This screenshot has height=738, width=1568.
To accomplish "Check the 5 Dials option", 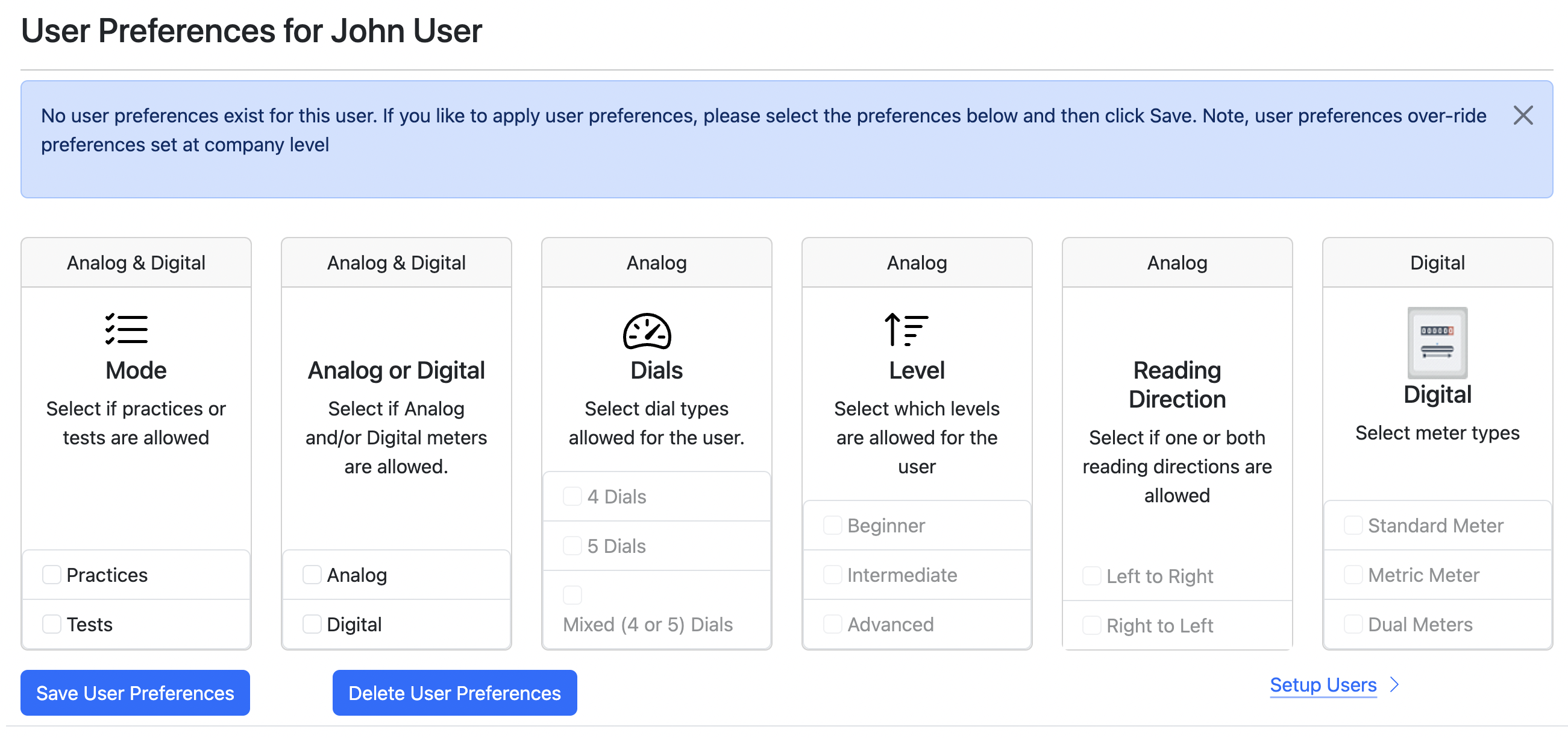I will (572, 545).
